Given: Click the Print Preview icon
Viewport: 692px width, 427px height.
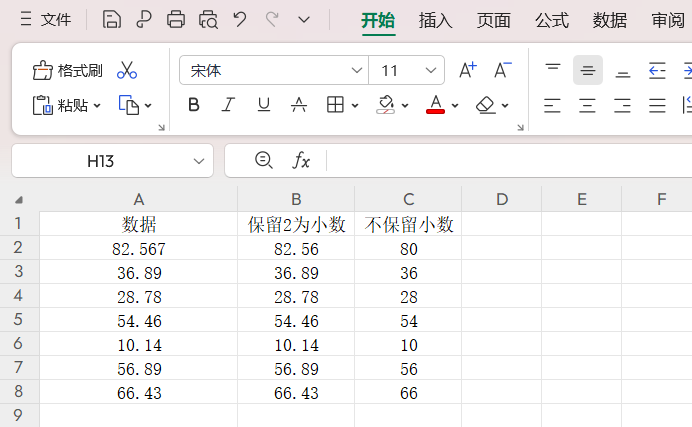Looking at the screenshot, I should [x=208, y=19].
